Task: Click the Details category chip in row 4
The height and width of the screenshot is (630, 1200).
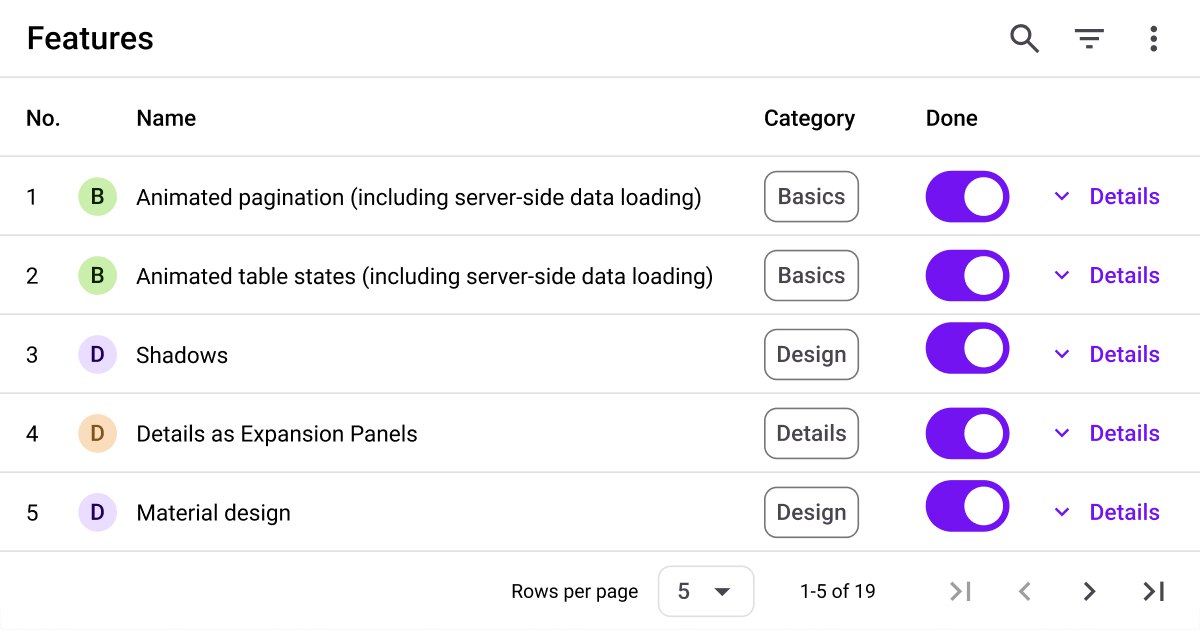Action: pyautogui.click(x=811, y=434)
